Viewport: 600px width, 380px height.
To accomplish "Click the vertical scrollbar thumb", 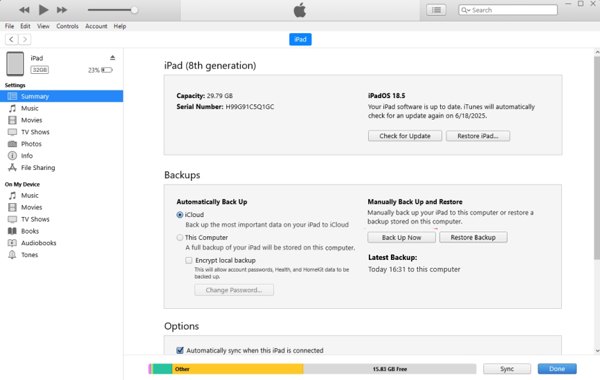I will point(597,158).
